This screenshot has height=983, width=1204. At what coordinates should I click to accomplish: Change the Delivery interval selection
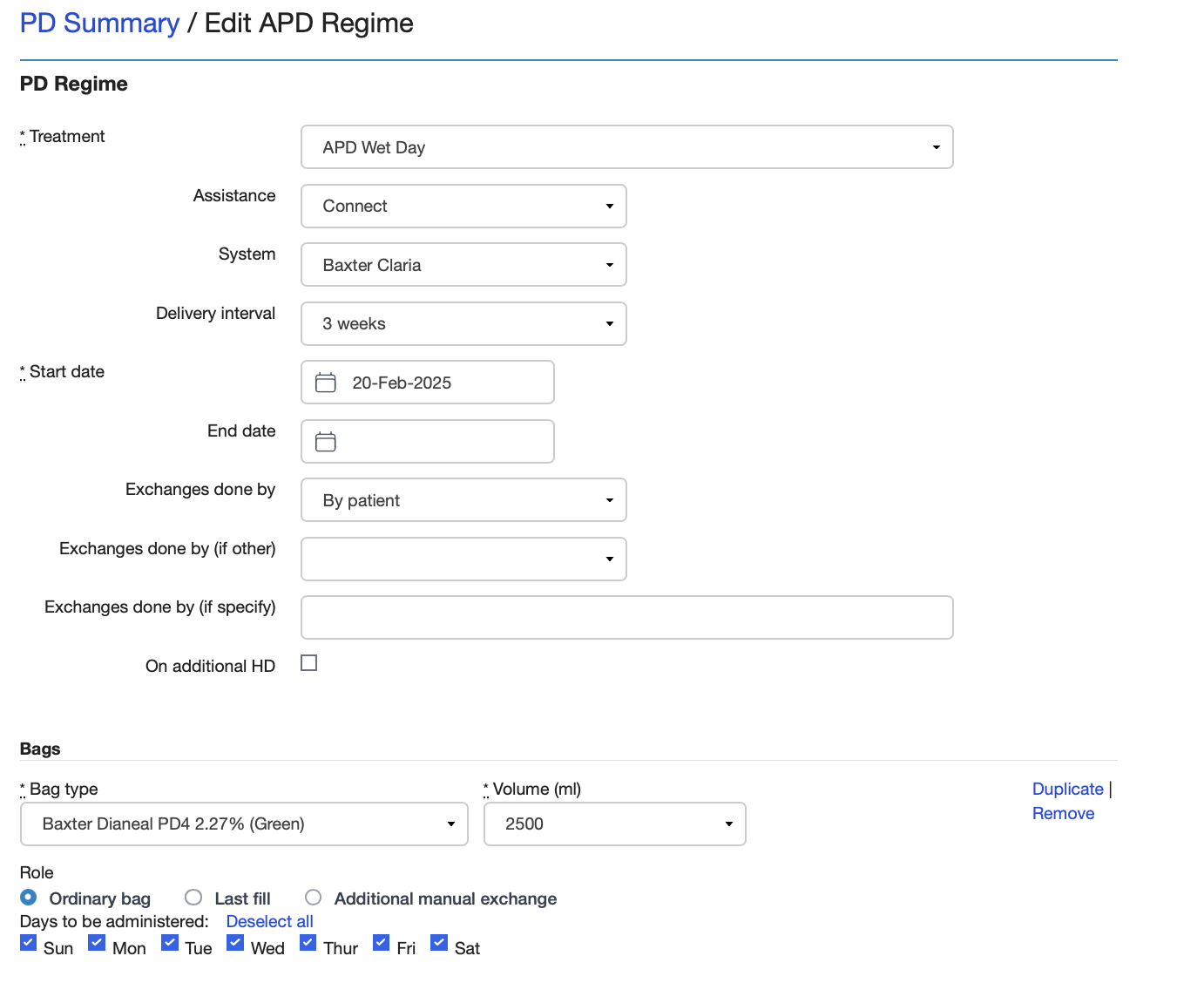610,323
